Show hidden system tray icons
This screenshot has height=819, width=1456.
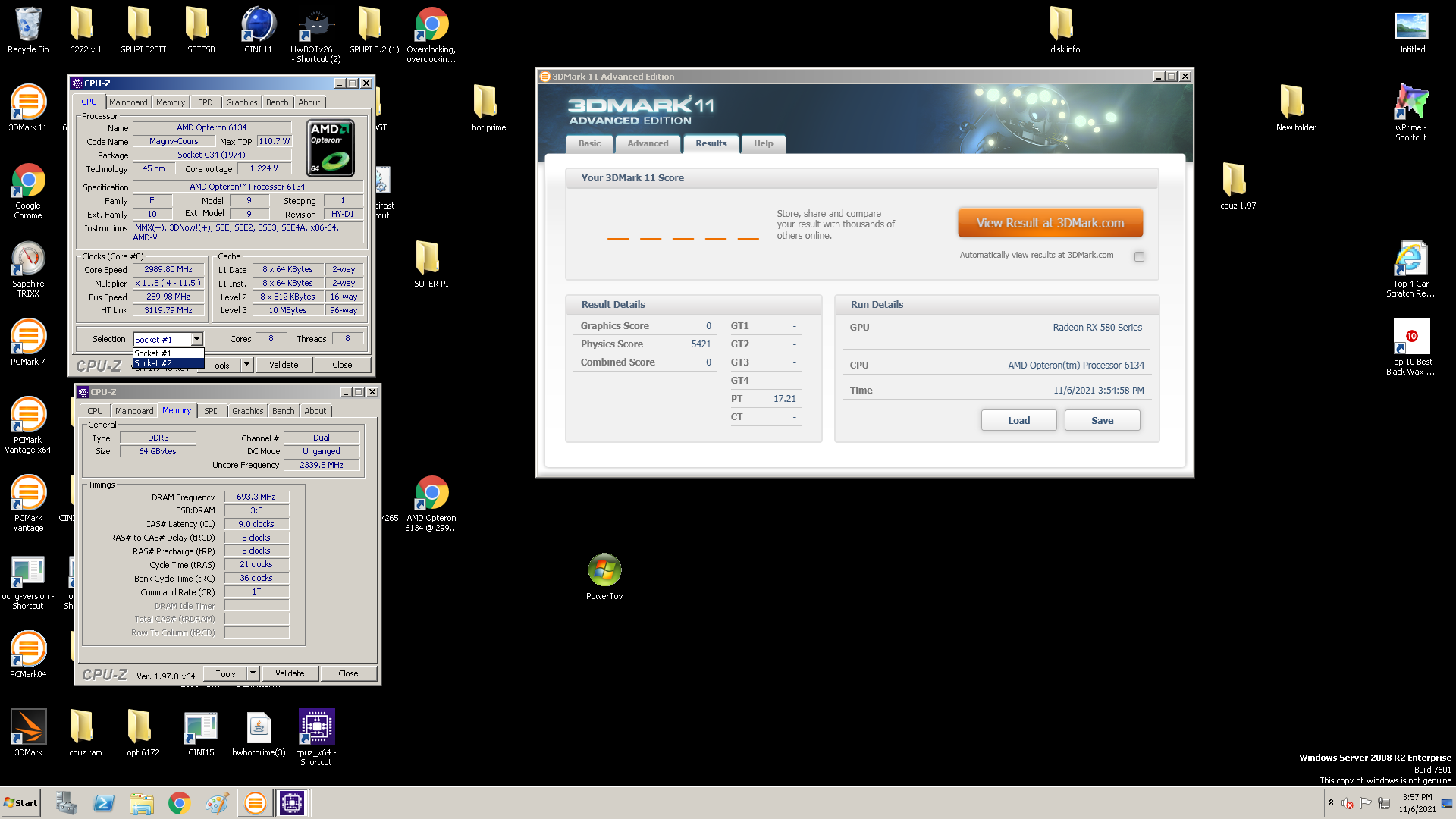click(1331, 802)
